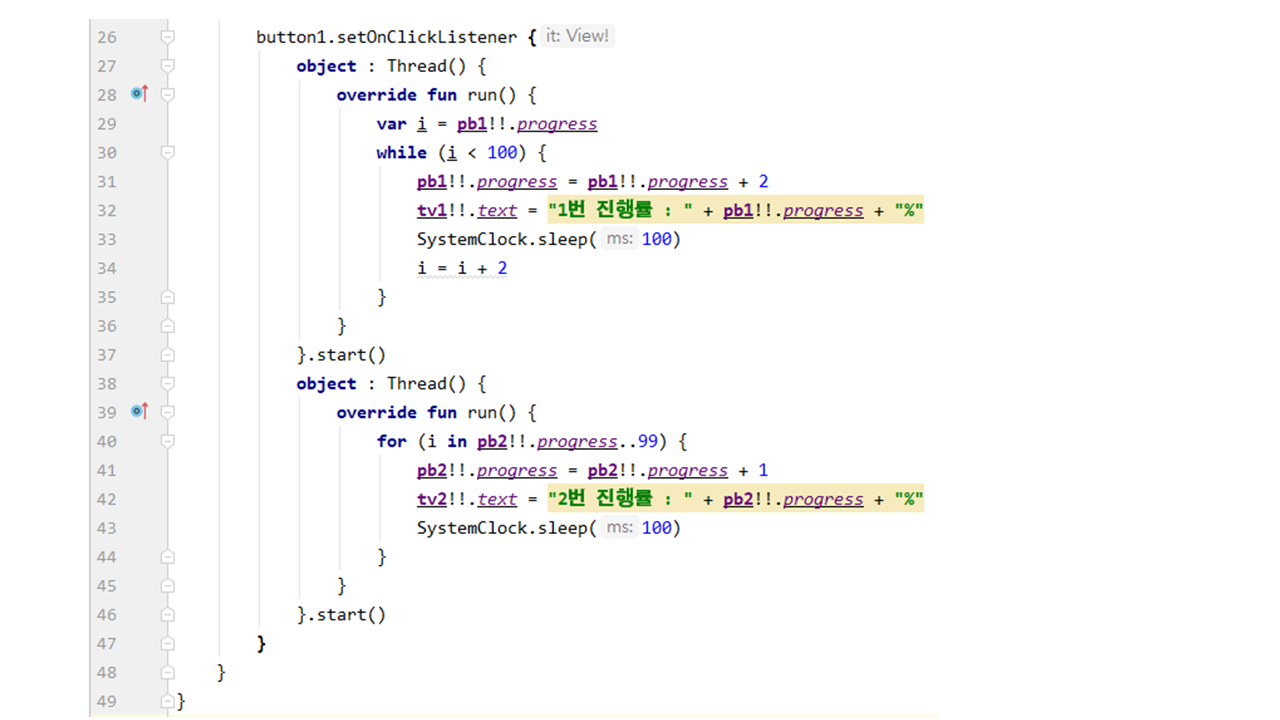The height and width of the screenshot is (720, 1280).
Task: Click the 'ms:' parameter hint on line 43
Action: click(620, 528)
